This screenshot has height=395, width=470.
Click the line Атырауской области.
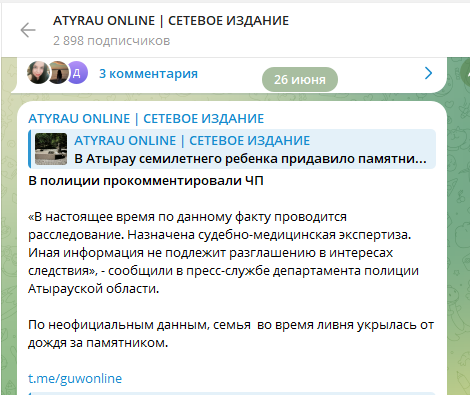[x=94, y=289]
